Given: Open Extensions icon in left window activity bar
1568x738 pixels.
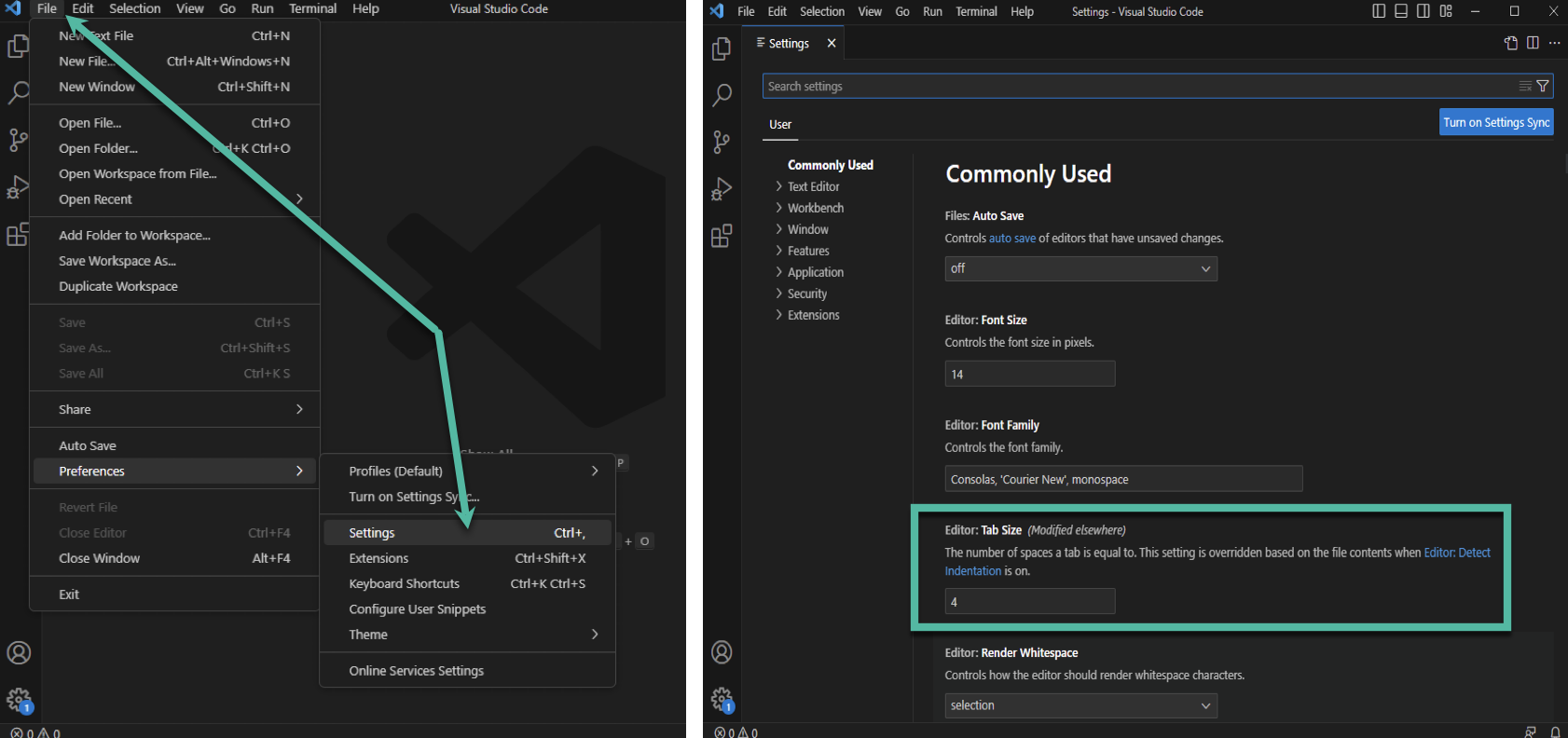Looking at the screenshot, I should pos(18,234).
